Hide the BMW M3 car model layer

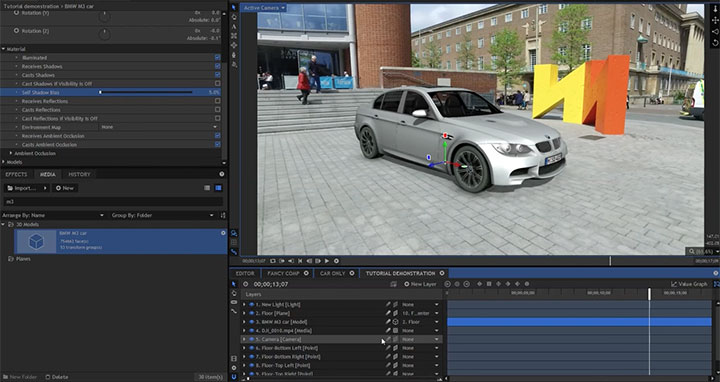[252, 322]
